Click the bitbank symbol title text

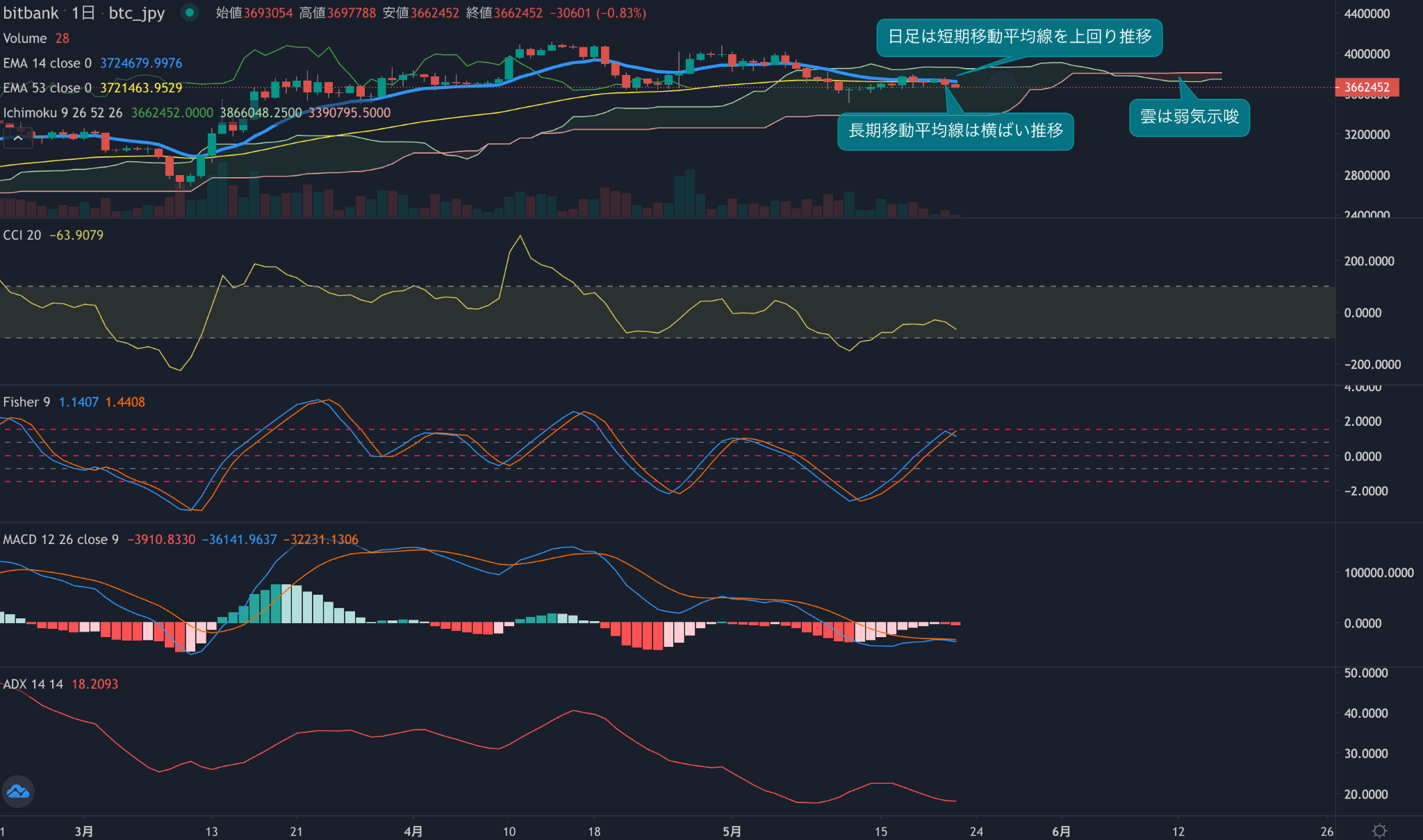click(x=31, y=13)
